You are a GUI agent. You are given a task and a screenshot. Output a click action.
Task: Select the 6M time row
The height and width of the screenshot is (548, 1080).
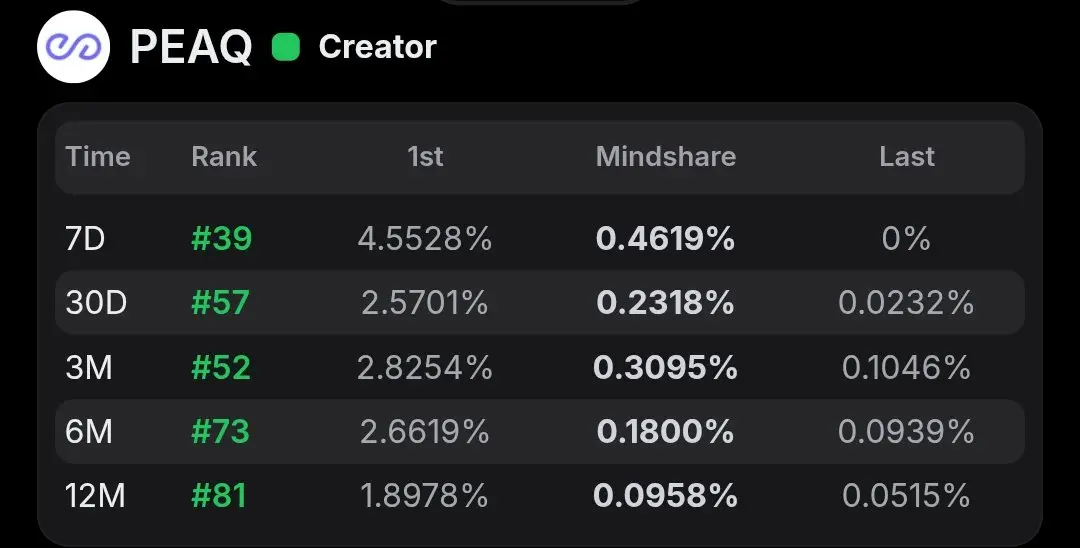[540, 431]
